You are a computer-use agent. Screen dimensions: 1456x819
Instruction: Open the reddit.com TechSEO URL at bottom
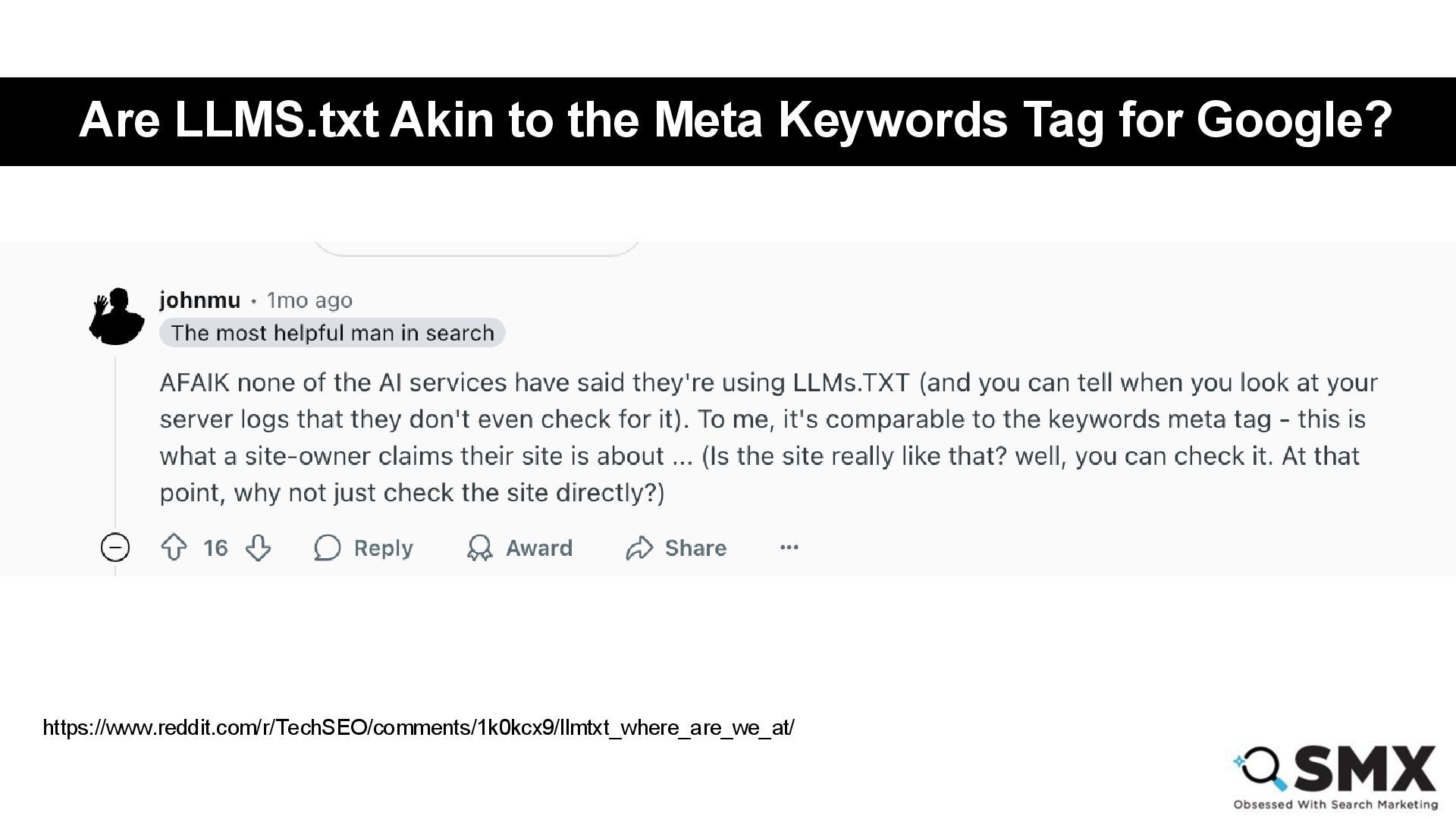tap(419, 728)
